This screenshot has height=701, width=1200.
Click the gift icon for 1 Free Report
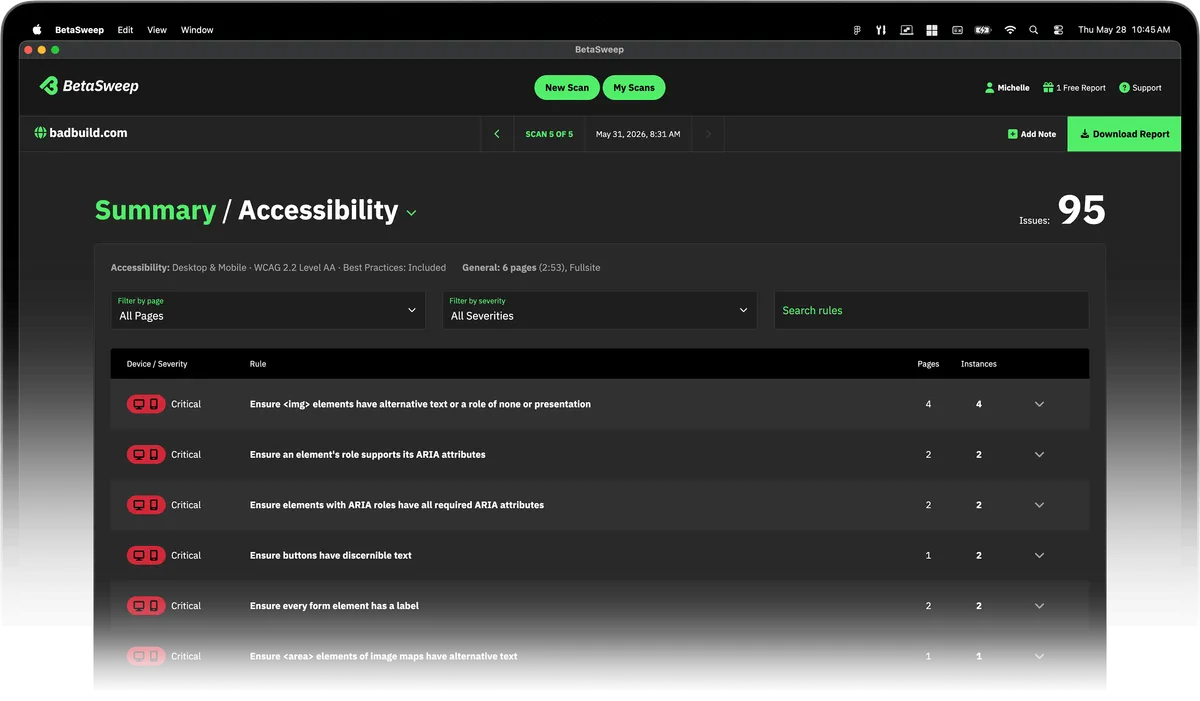pos(1048,88)
